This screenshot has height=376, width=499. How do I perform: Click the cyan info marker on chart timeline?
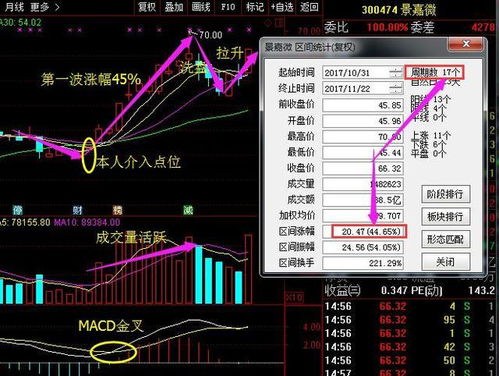click(x=17, y=210)
